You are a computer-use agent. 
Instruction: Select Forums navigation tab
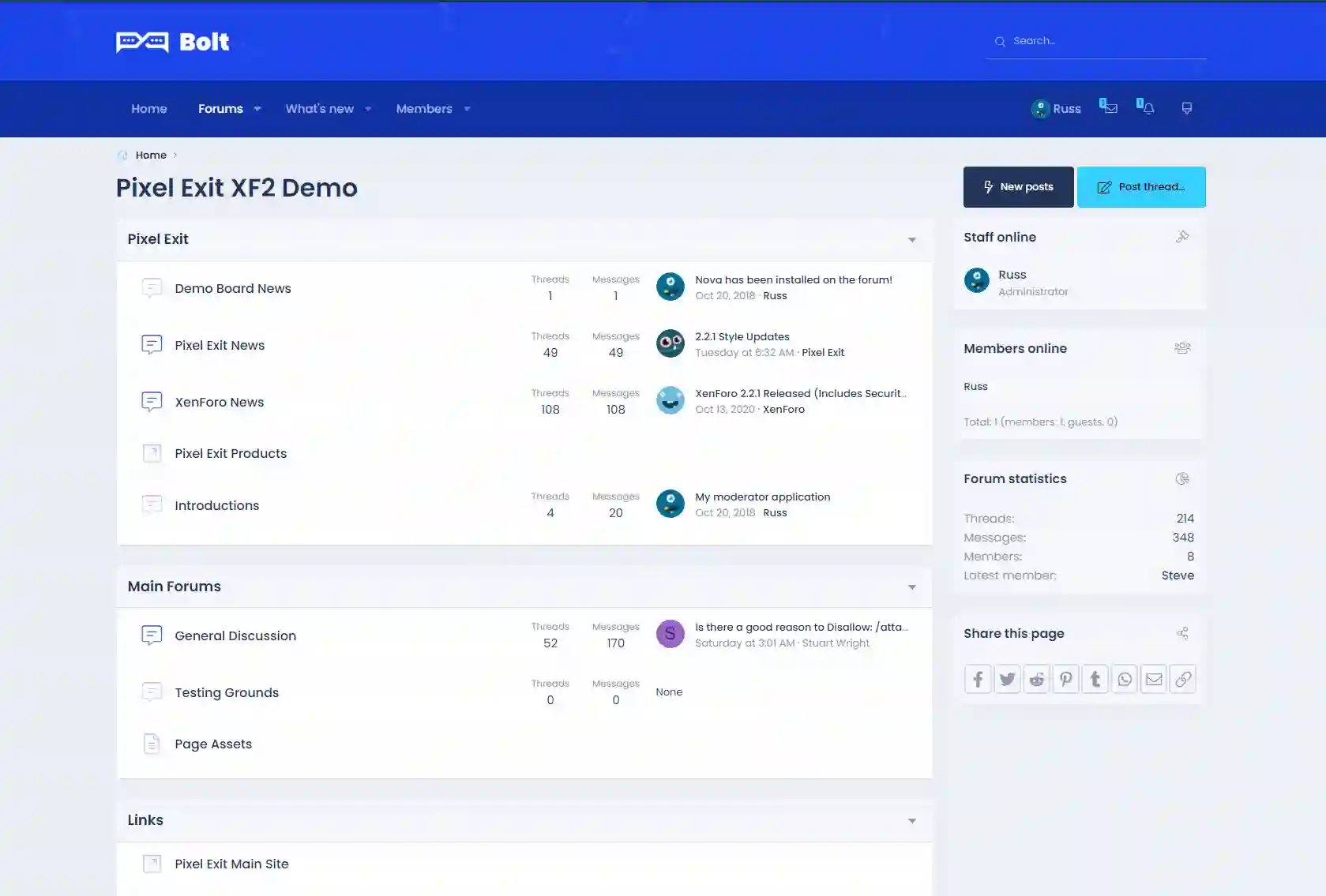tap(220, 109)
